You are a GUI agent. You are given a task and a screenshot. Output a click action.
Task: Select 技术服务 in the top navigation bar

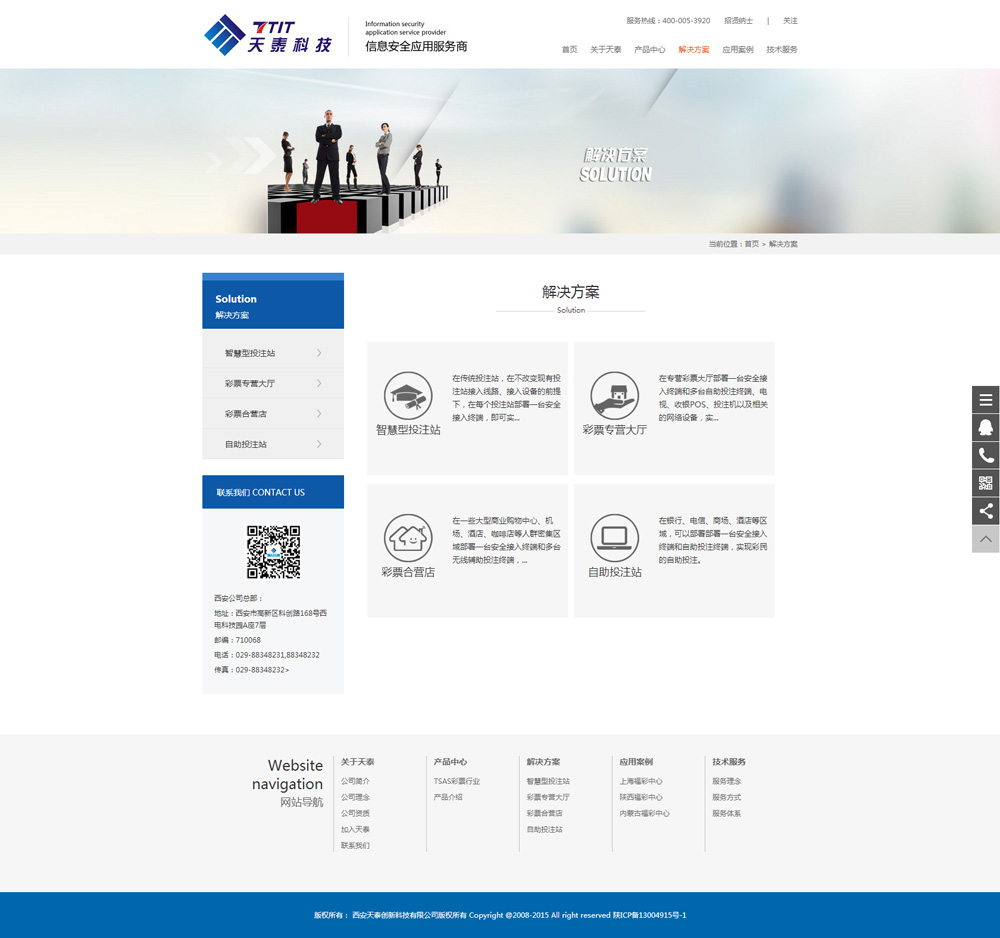tap(782, 49)
